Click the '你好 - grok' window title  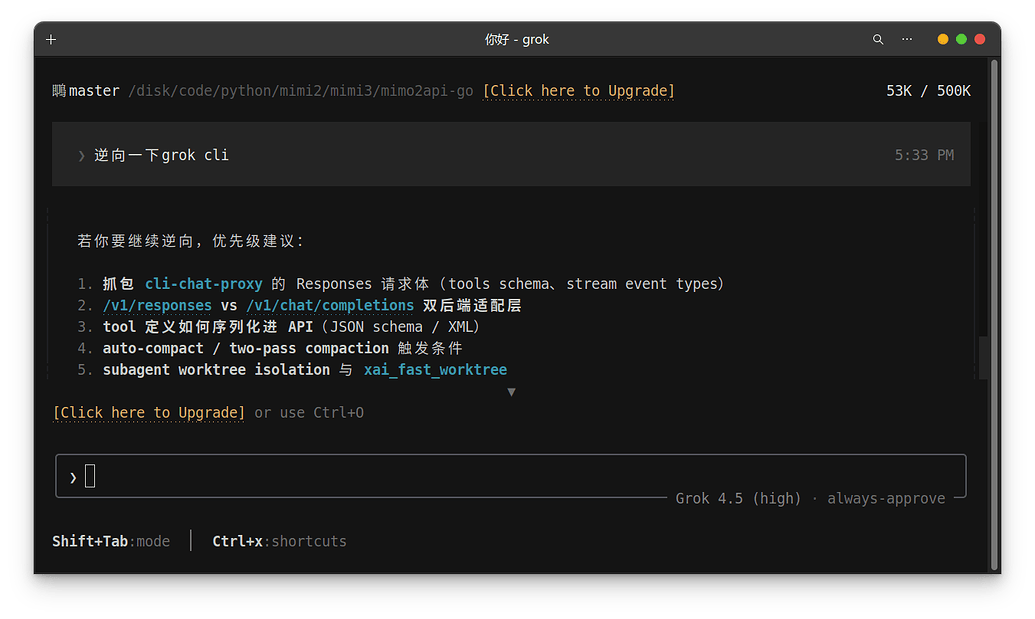[x=517, y=40]
